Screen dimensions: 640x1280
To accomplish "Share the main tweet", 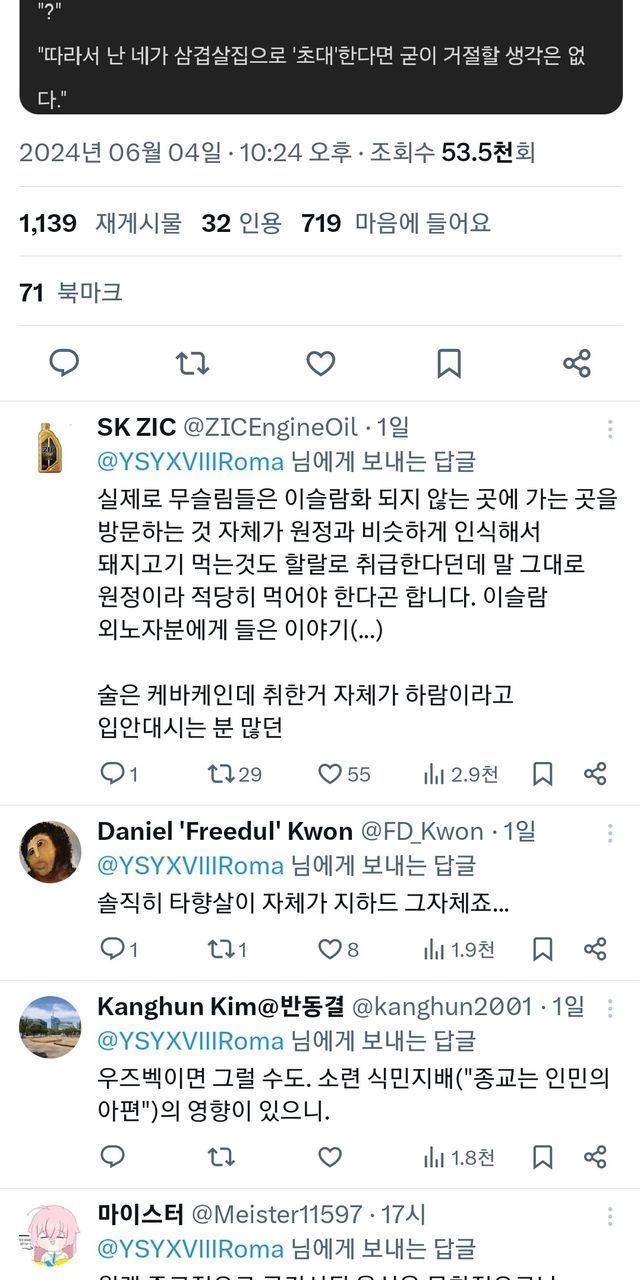I will click(577, 363).
